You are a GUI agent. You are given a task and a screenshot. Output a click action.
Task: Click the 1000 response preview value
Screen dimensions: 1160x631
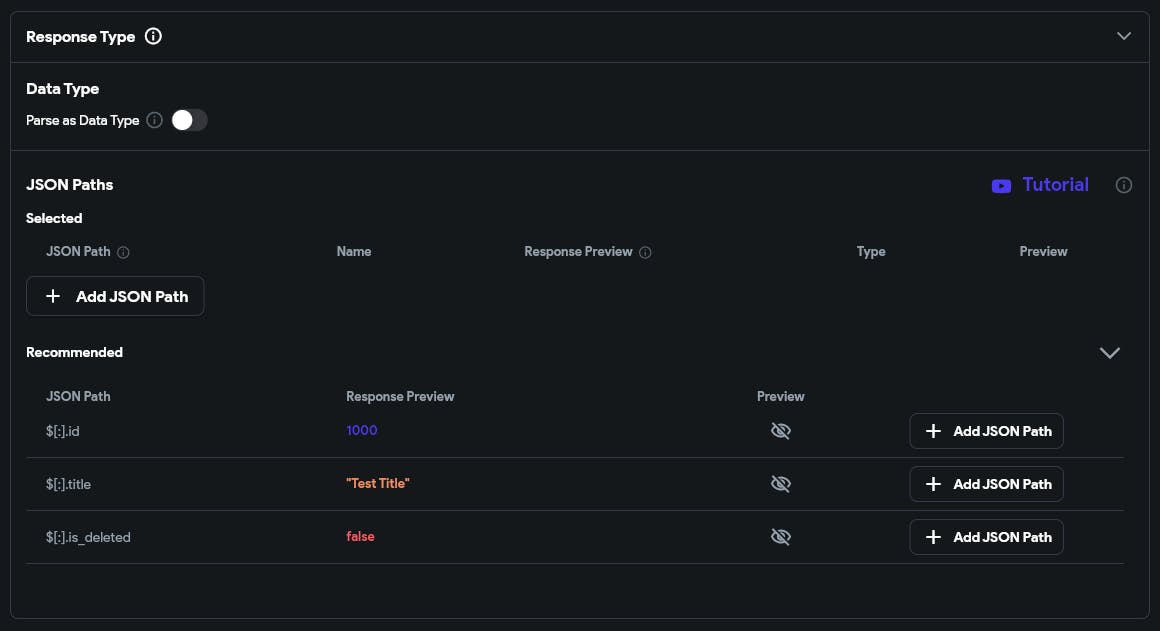click(362, 430)
